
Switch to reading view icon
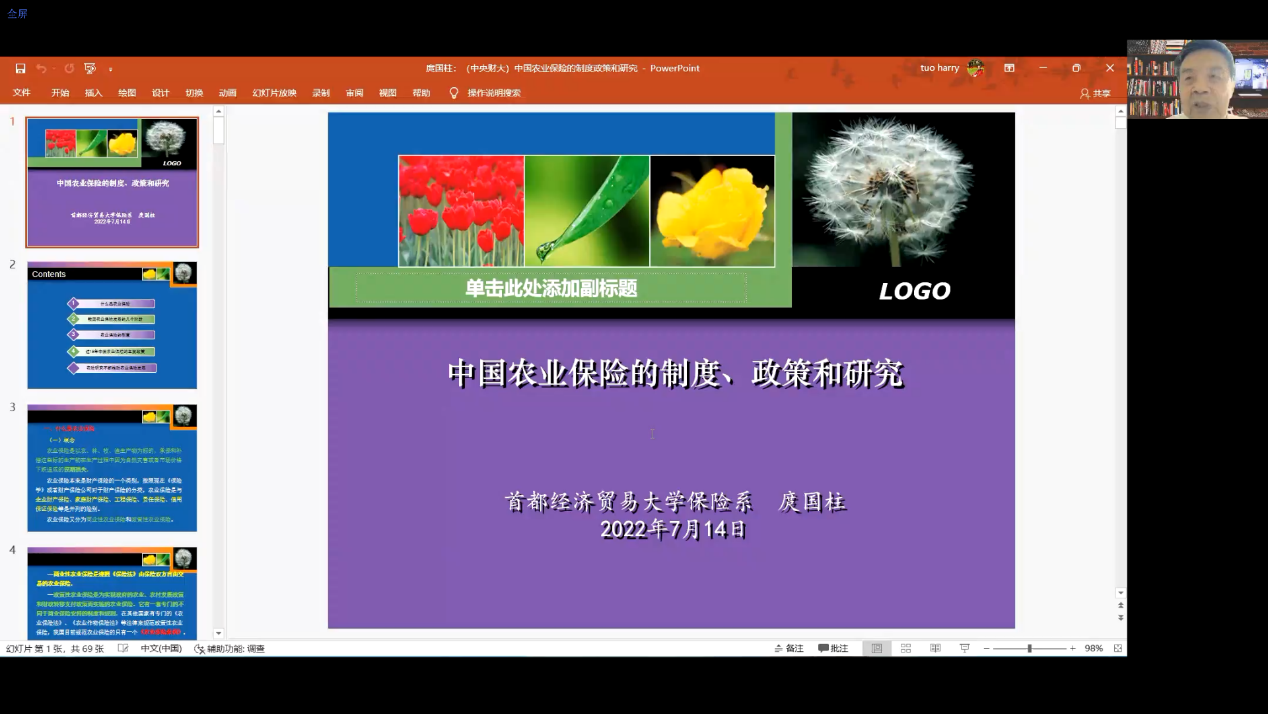point(935,648)
